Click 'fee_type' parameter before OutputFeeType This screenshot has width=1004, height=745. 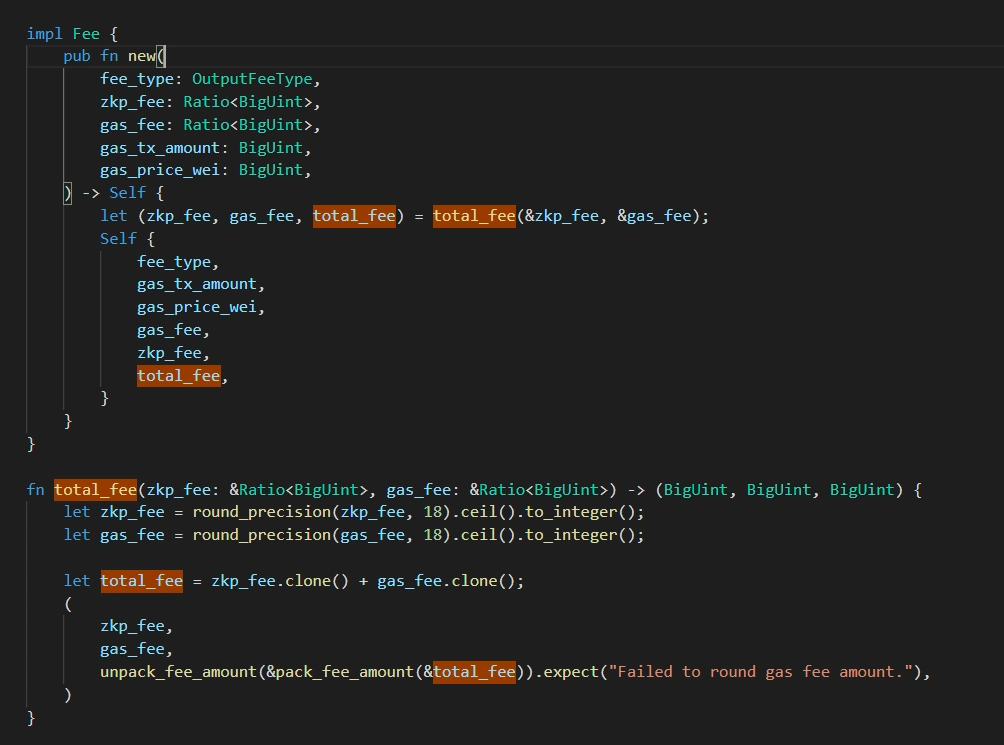click(137, 79)
